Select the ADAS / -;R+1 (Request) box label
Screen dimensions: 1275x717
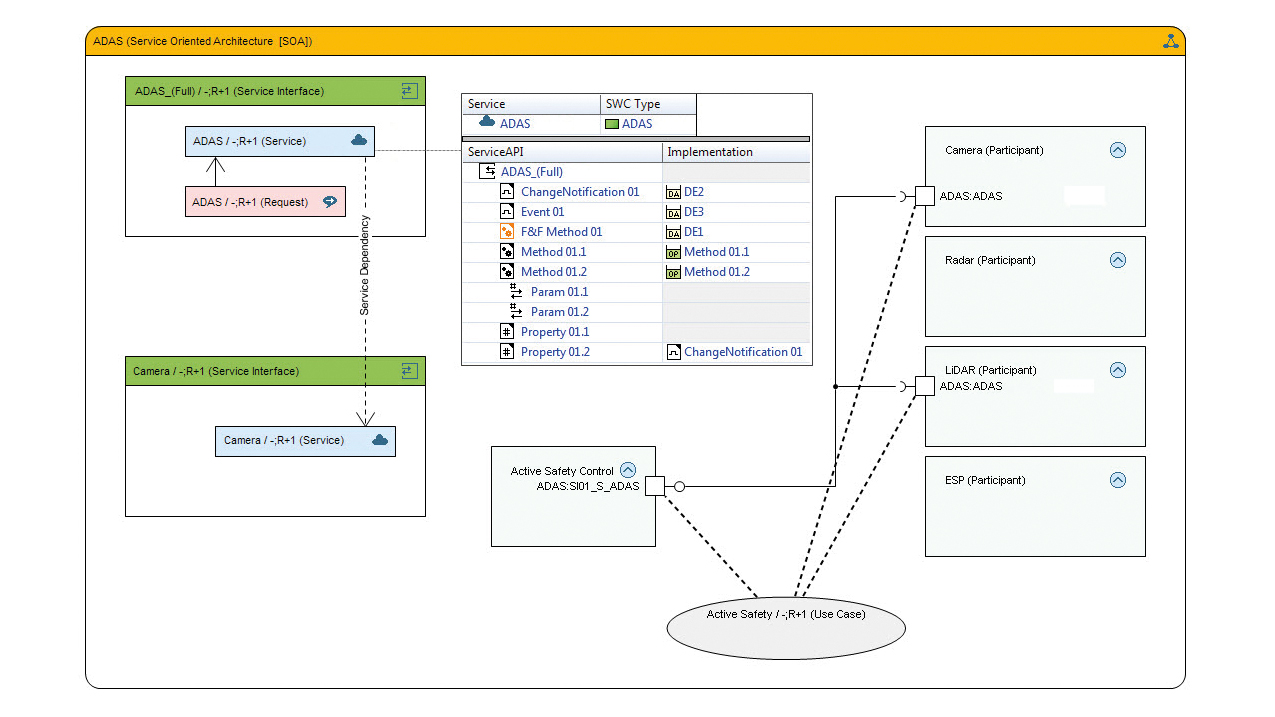[x=250, y=202]
